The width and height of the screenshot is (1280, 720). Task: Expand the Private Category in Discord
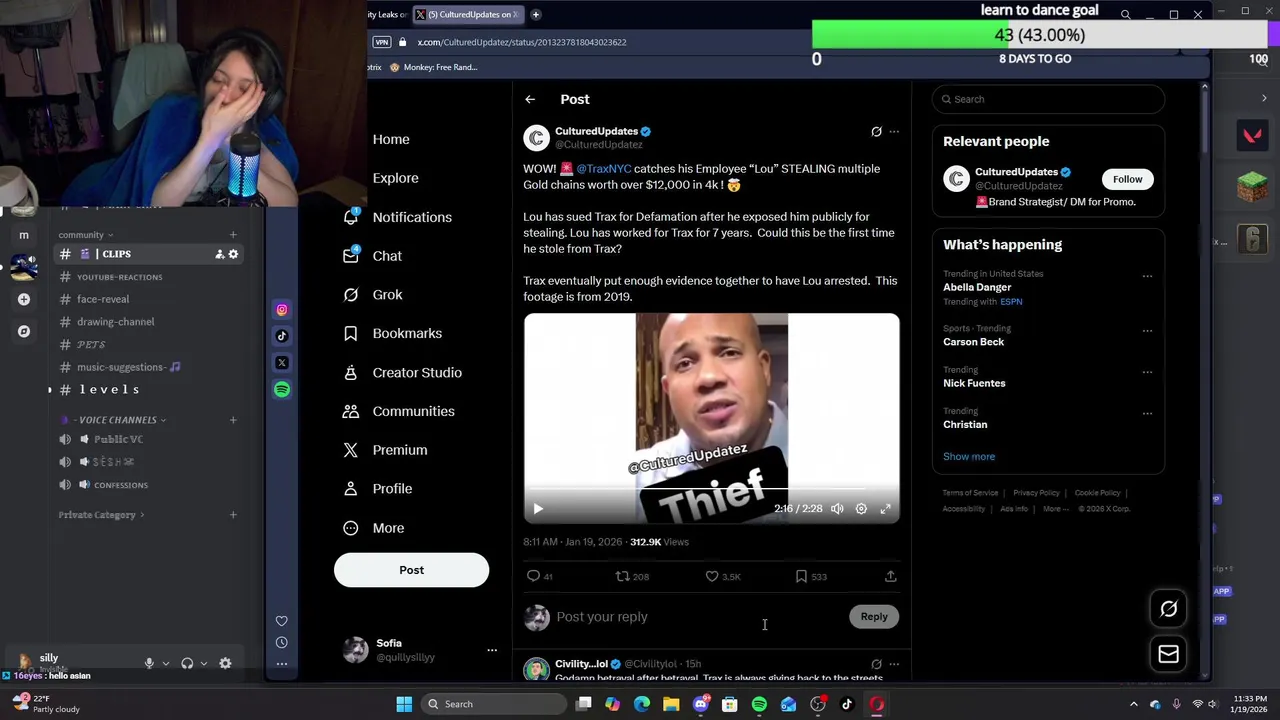(101, 515)
